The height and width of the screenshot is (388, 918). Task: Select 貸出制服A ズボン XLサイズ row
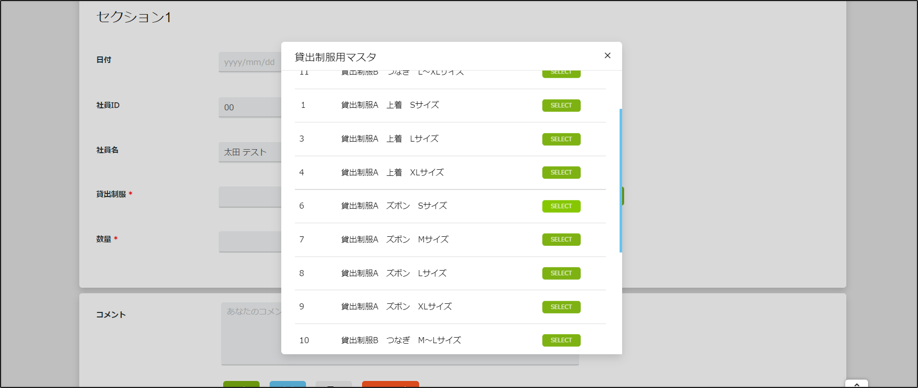pyautogui.click(x=561, y=307)
